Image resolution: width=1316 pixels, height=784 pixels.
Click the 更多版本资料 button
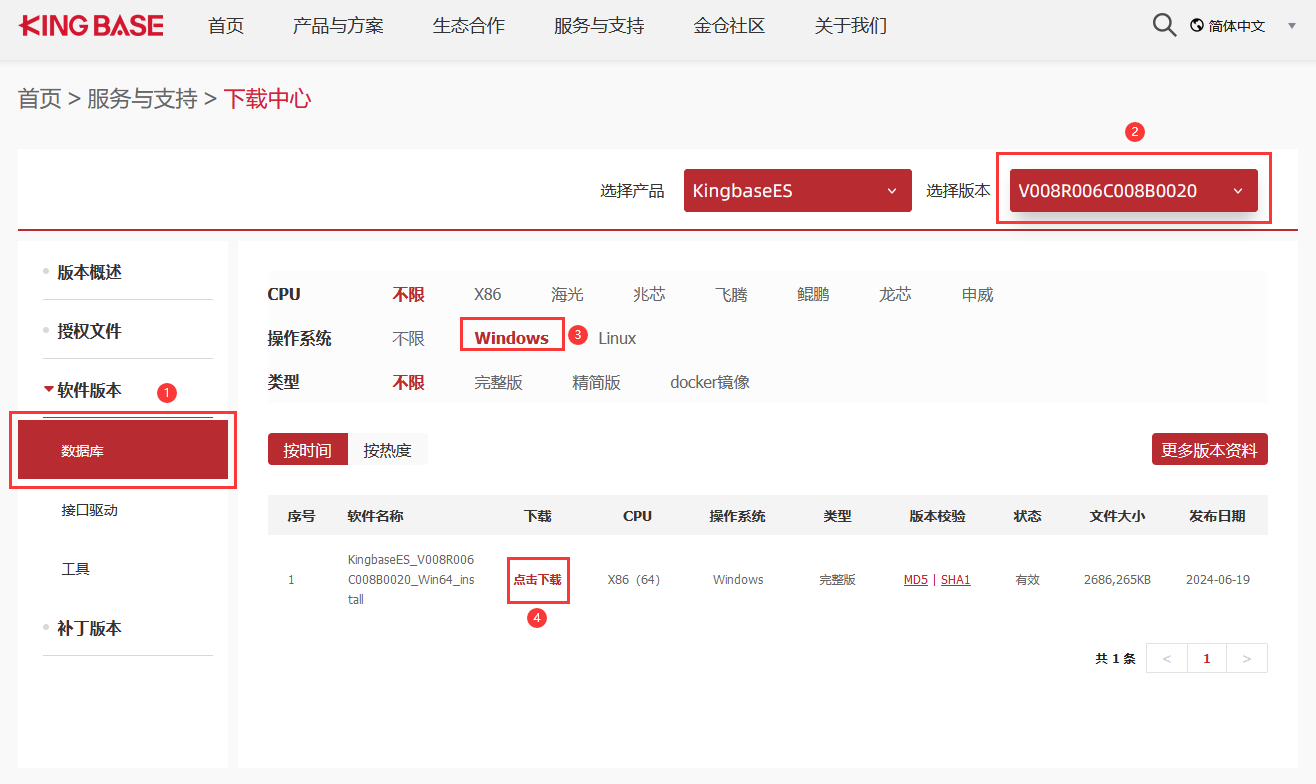click(1209, 450)
